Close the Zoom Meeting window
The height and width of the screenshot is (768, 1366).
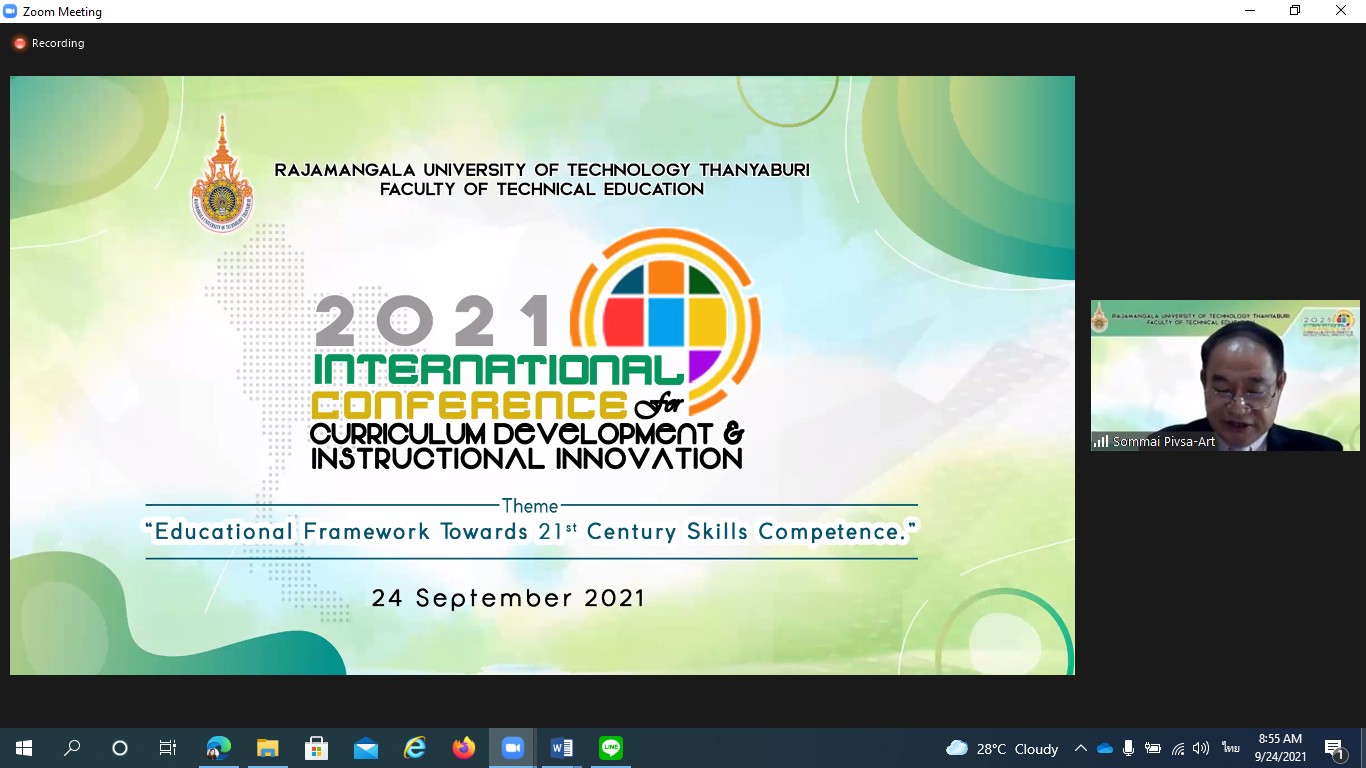[1341, 11]
